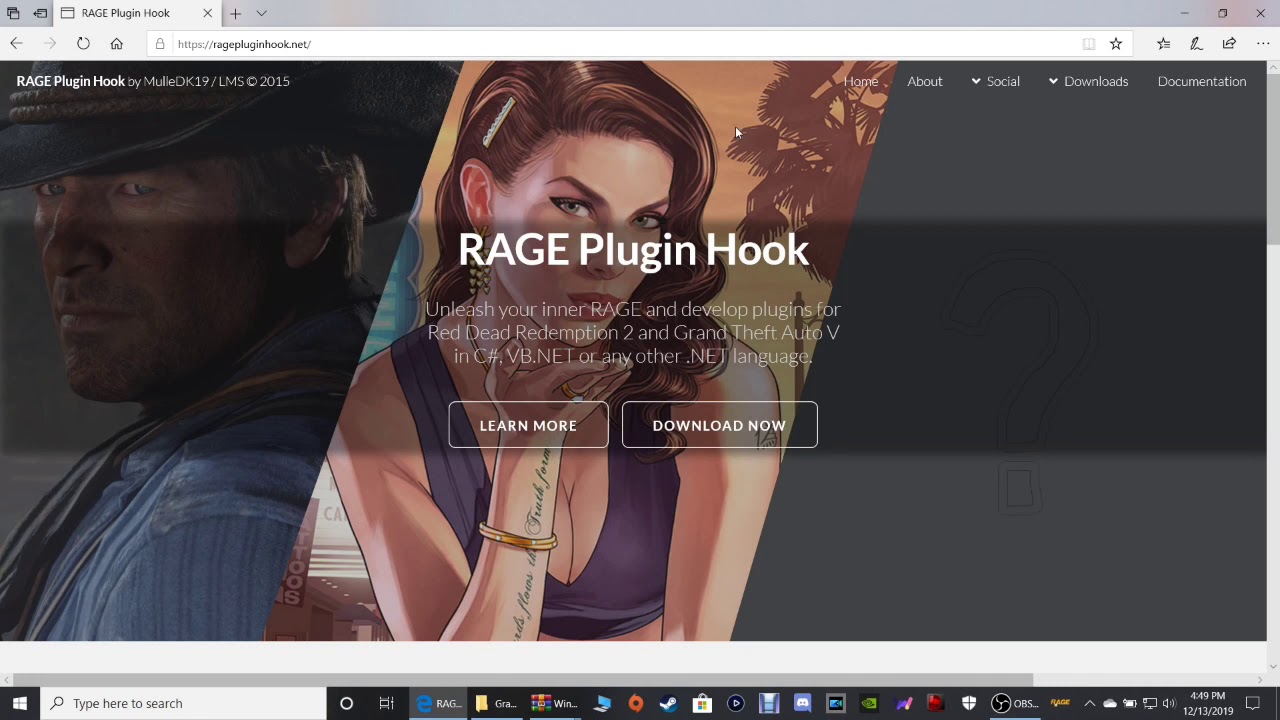Add this page to favorites
Screen dimensions: 1280x720
pos(1116,44)
